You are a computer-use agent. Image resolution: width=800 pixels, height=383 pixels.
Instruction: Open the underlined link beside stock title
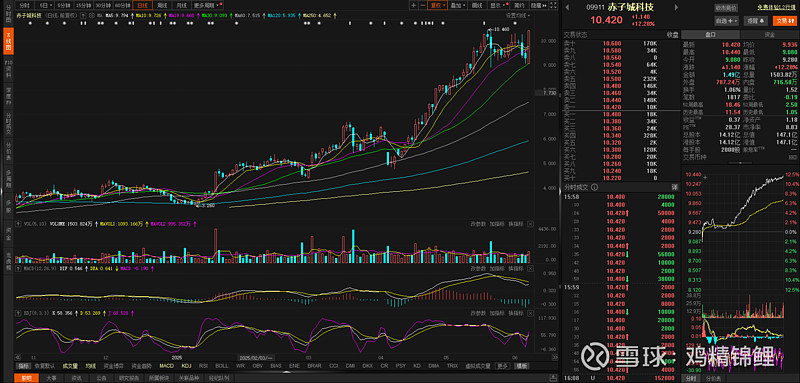777,8
